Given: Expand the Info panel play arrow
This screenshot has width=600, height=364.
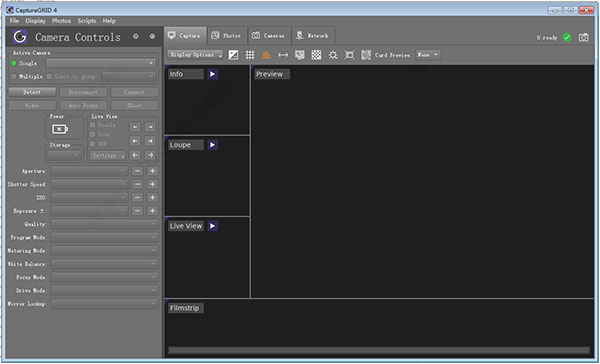Looking at the screenshot, I should (212, 74).
